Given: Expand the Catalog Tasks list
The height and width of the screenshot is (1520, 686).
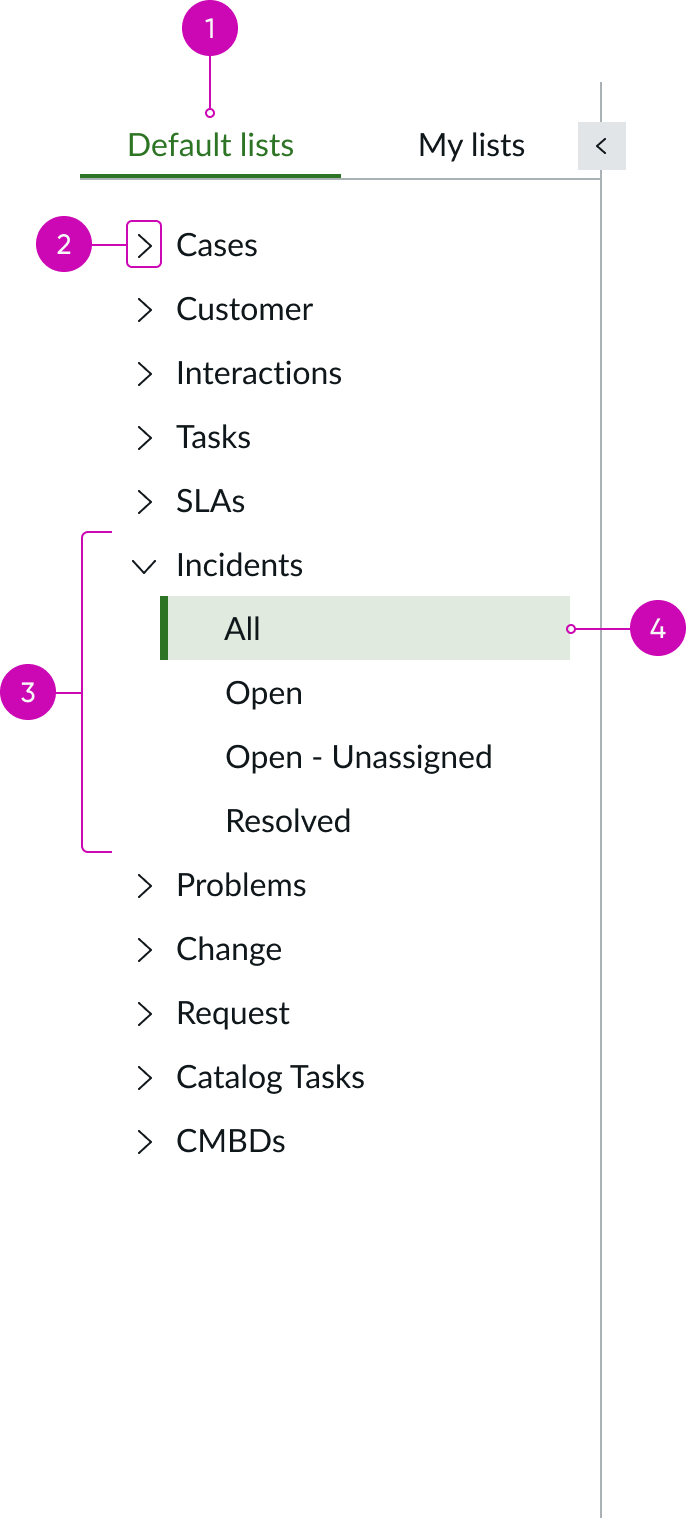Looking at the screenshot, I should click(x=145, y=1077).
